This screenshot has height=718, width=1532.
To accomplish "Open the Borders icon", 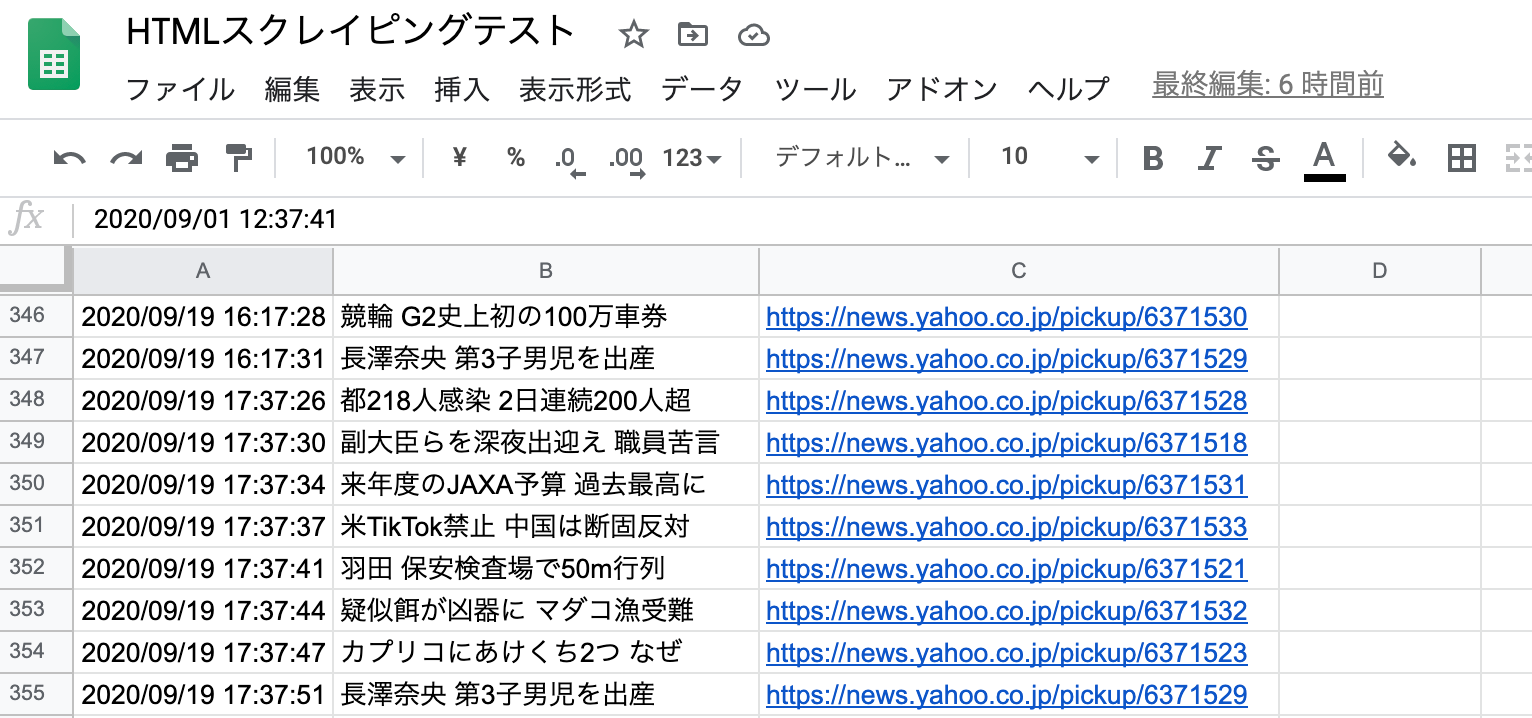I will click(1462, 157).
